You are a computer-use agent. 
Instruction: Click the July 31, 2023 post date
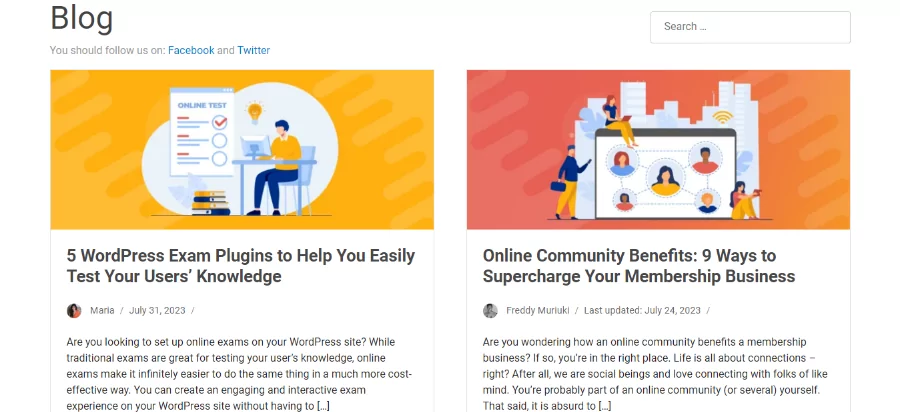(157, 310)
